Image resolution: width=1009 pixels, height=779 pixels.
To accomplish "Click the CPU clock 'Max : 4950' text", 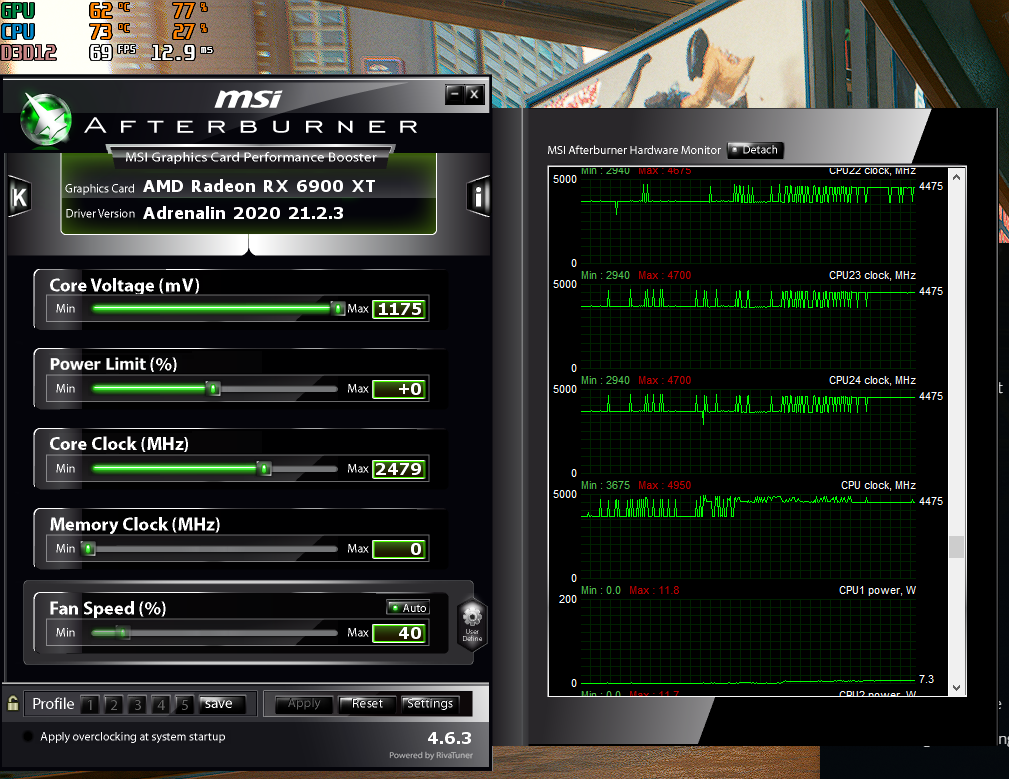I will (x=665, y=485).
